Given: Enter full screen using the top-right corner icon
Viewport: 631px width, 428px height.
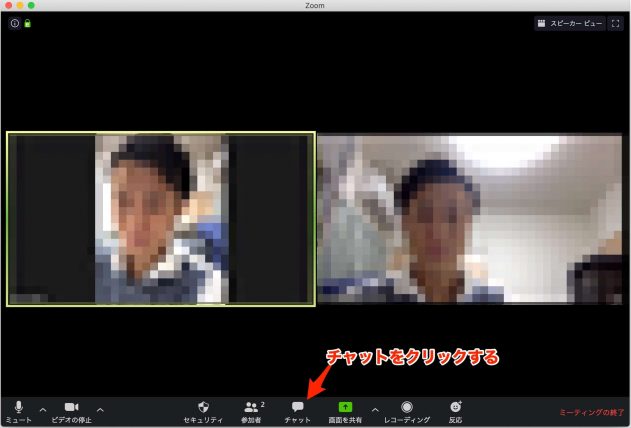Looking at the screenshot, I should (x=616, y=22).
